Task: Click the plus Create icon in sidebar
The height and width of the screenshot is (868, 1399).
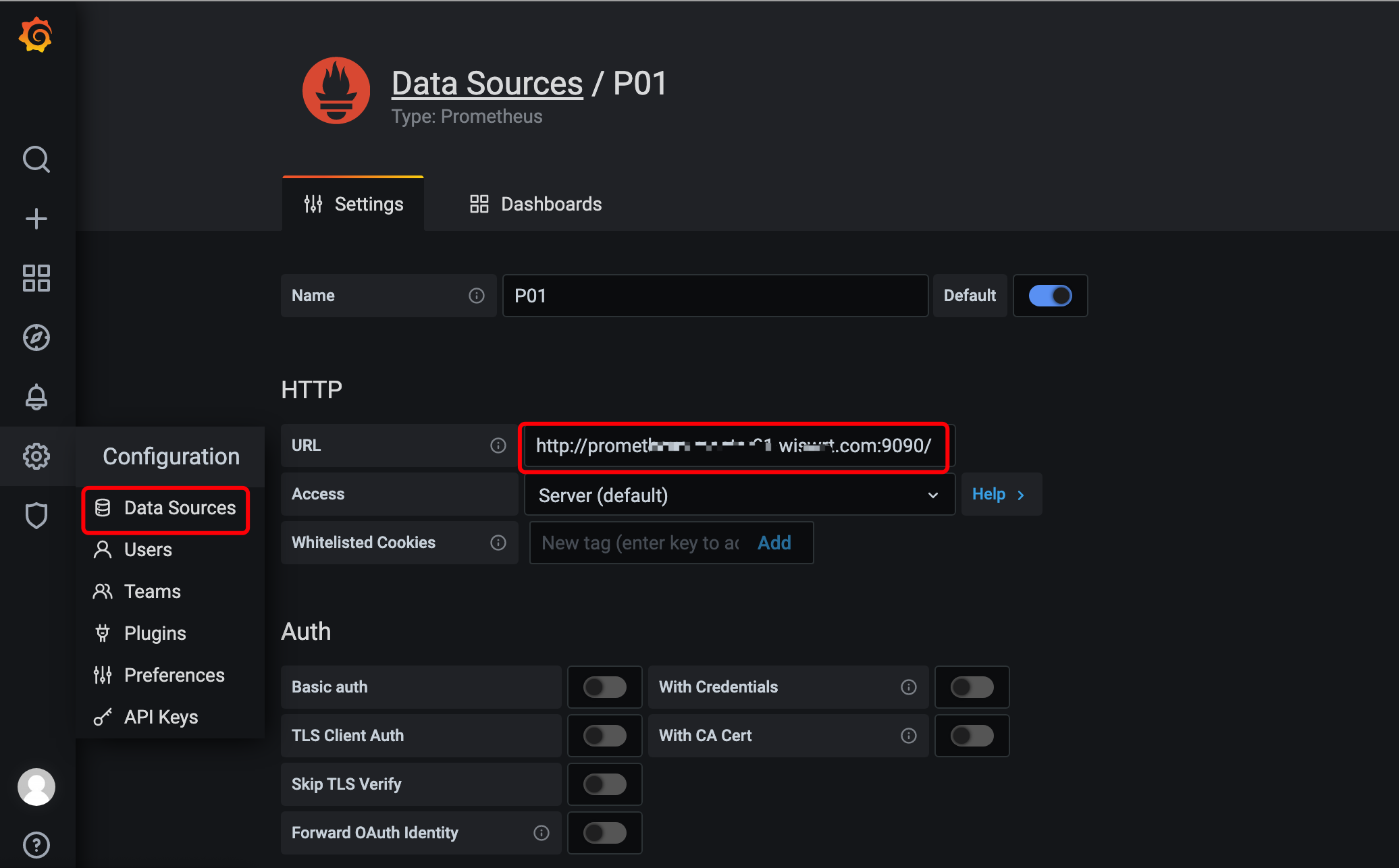Action: tap(36, 219)
